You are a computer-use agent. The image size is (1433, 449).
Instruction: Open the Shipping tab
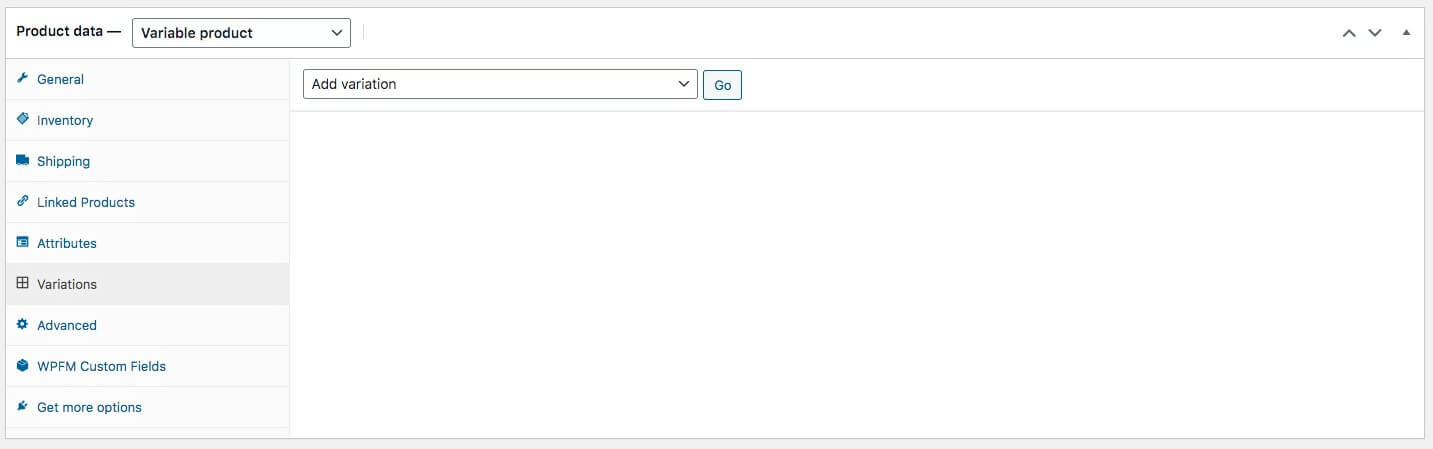pyautogui.click(x=63, y=161)
